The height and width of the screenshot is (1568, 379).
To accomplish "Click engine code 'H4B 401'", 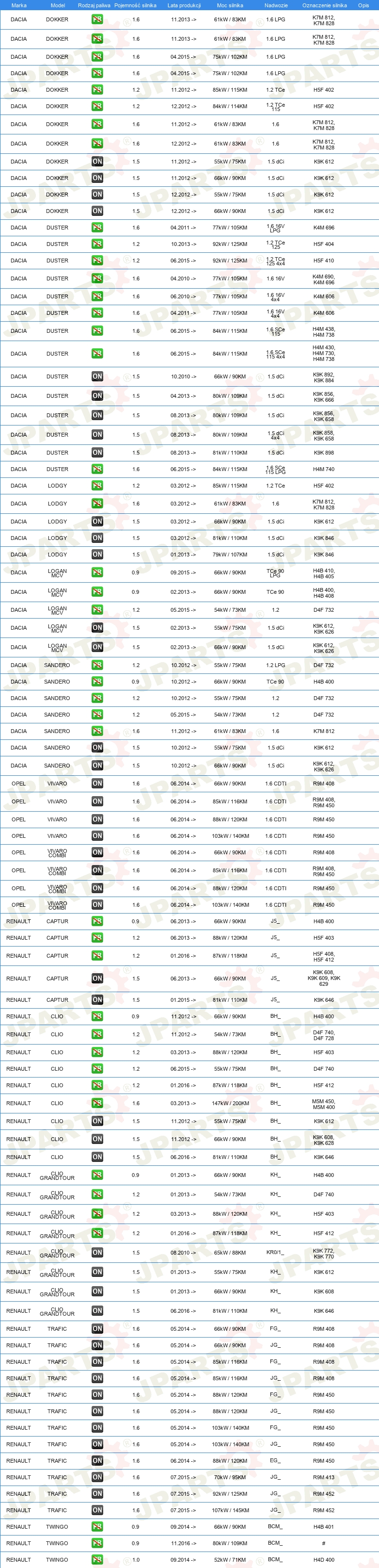I will coord(324,1527).
